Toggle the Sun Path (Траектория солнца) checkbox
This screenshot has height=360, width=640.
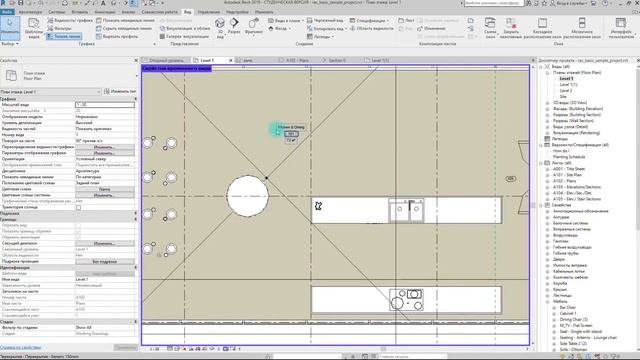(78, 207)
